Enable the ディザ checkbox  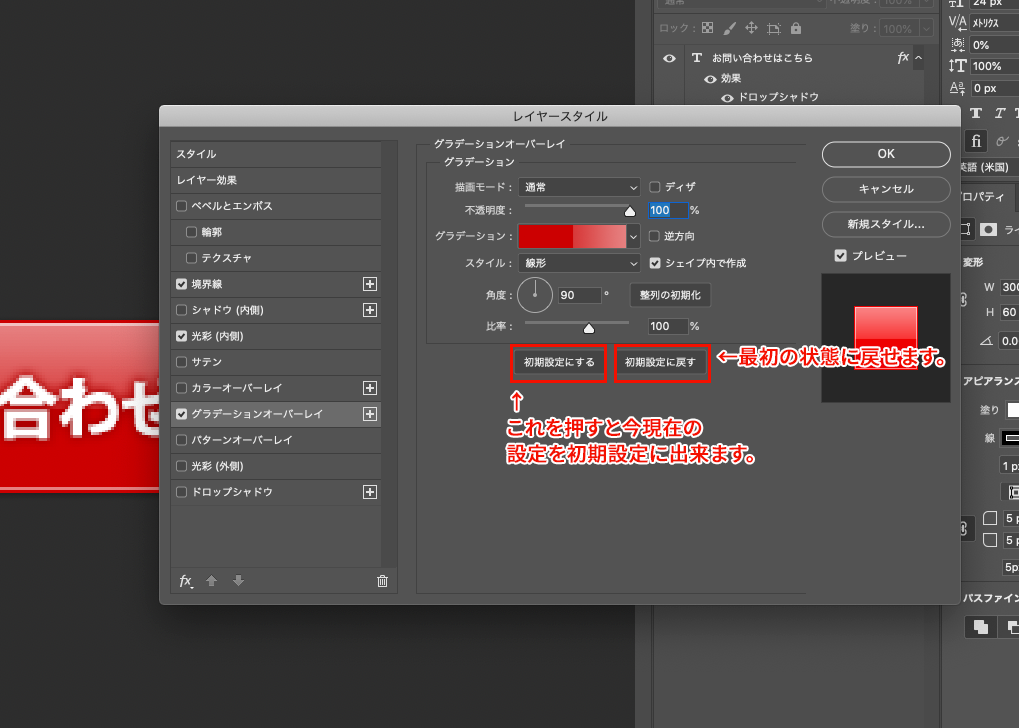(655, 187)
